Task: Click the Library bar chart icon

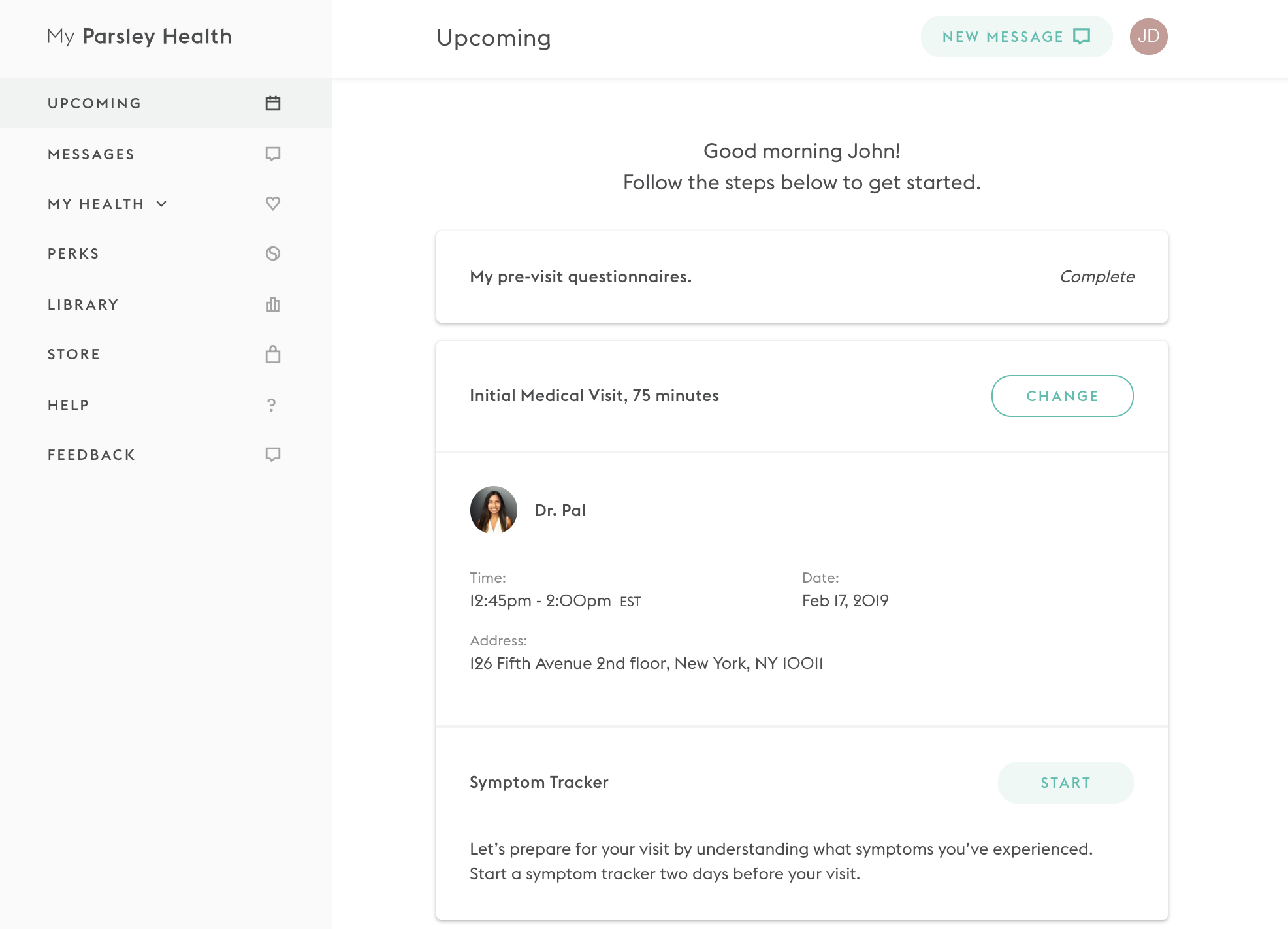Action: 273,304
